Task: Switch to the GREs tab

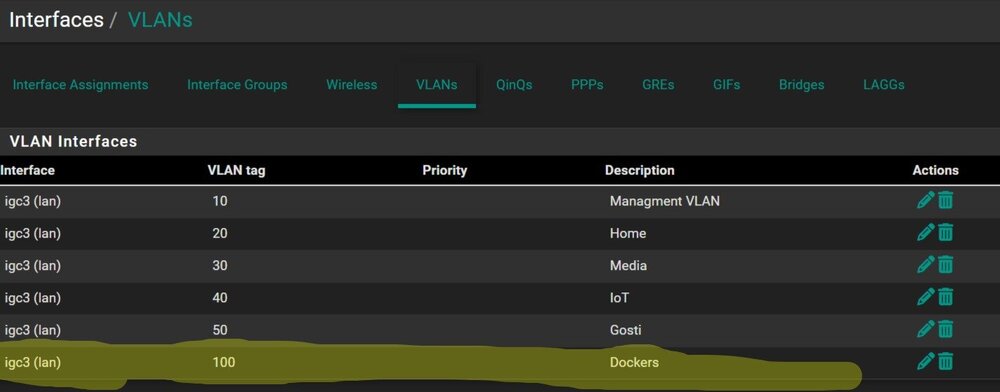Action: coord(658,85)
